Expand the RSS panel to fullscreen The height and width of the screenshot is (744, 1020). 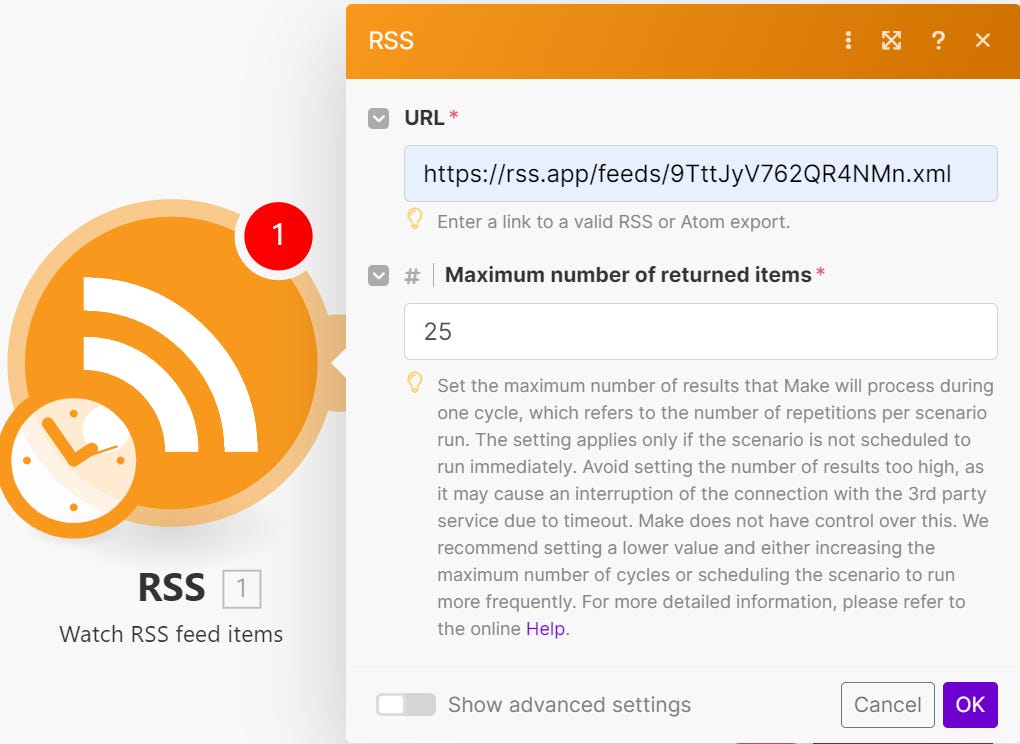pyautogui.click(x=891, y=40)
